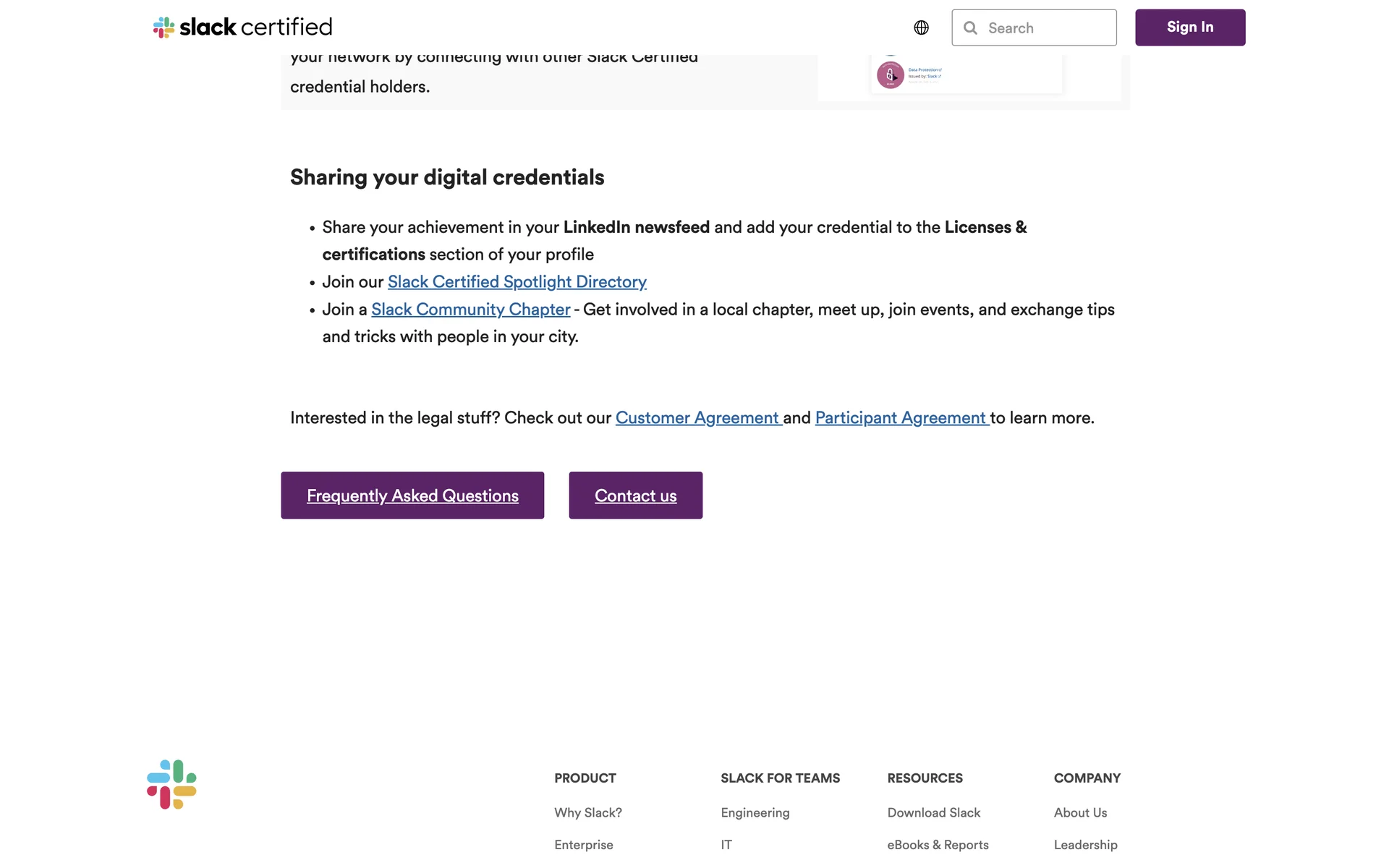This screenshot has width=1389, height=868.
Task: Type in the Search input field
Action: tap(1047, 28)
